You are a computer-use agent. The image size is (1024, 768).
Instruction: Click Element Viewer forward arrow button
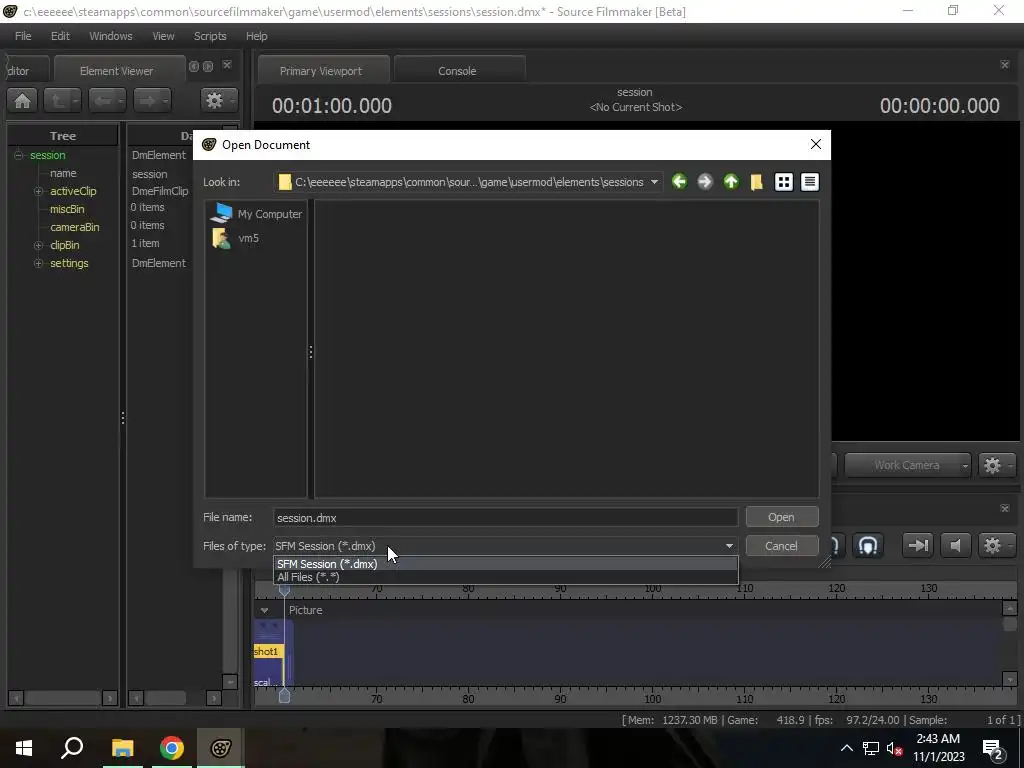(x=152, y=101)
